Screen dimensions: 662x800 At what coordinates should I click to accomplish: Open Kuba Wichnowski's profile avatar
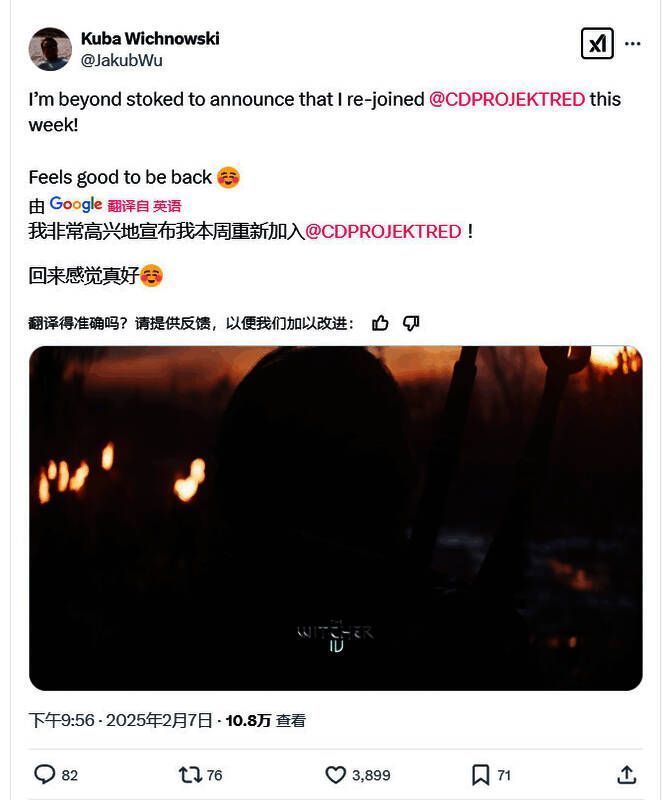tap(50, 49)
